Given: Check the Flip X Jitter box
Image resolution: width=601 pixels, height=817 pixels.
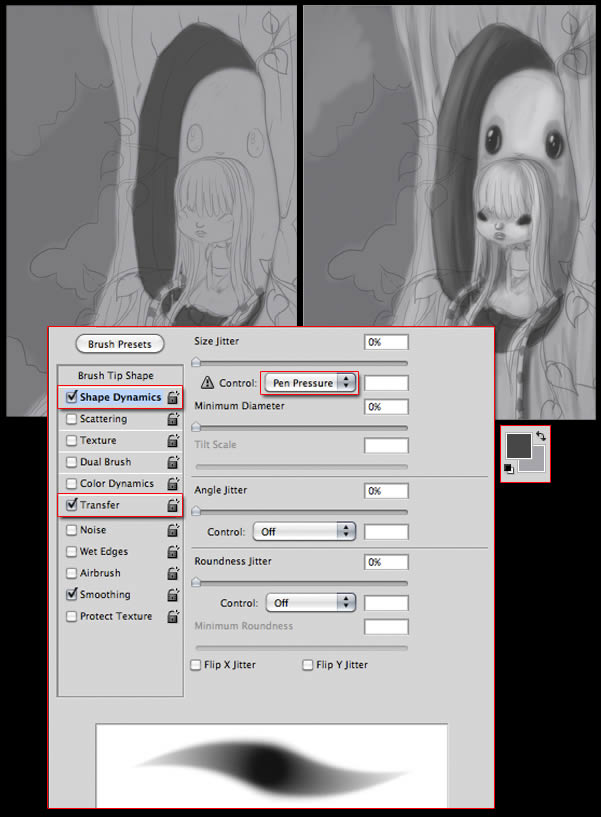Looking at the screenshot, I should pos(195,665).
